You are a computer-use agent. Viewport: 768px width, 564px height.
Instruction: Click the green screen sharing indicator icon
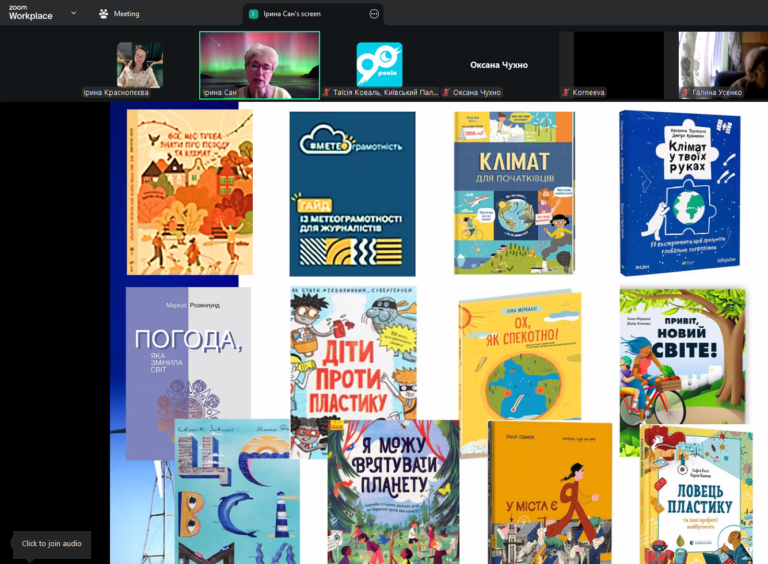pyautogui.click(x=254, y=14)
